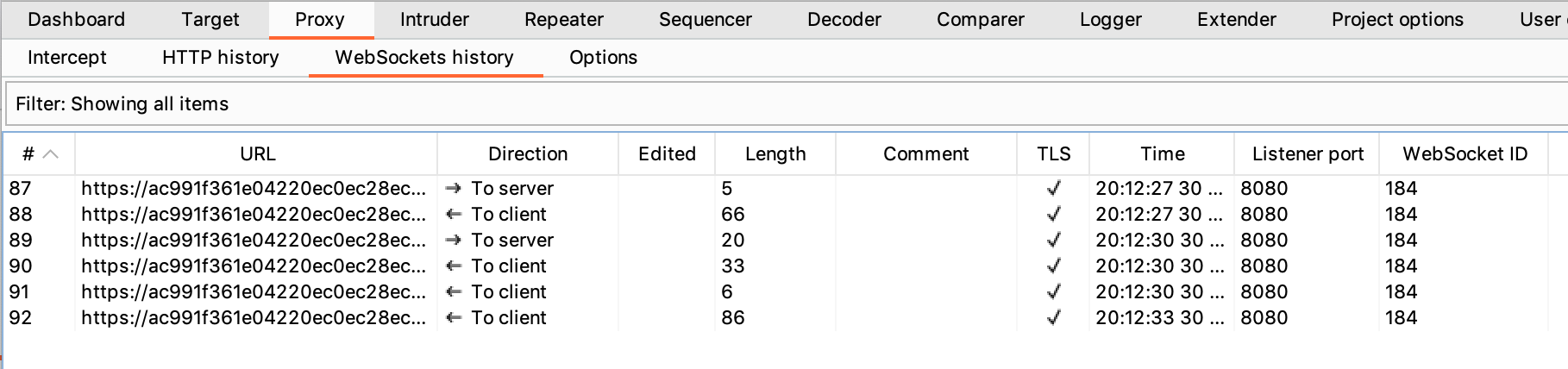This screenshot has height=369, width=1568.
Task: Click the TLS checkmark in row 92
Action: pyautogui.click(x=1053, y=318)
